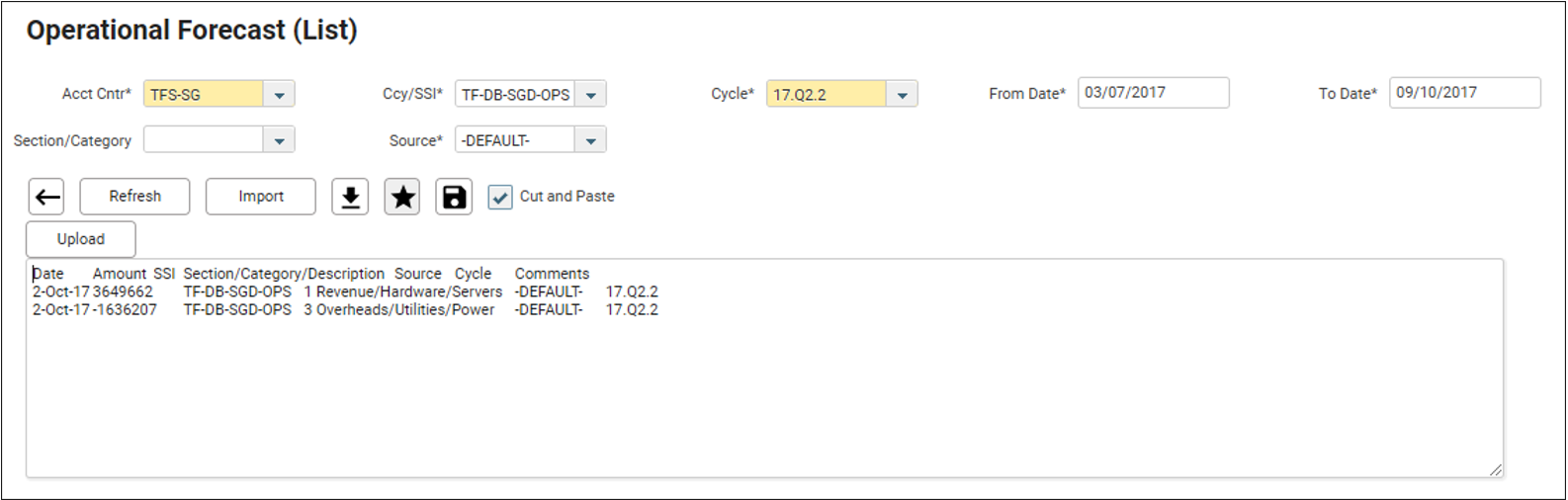Screen dimensions: 1568x500
Task: Open the Cy/SSI dropdown arrow
Action: click(x=590, y=94)
